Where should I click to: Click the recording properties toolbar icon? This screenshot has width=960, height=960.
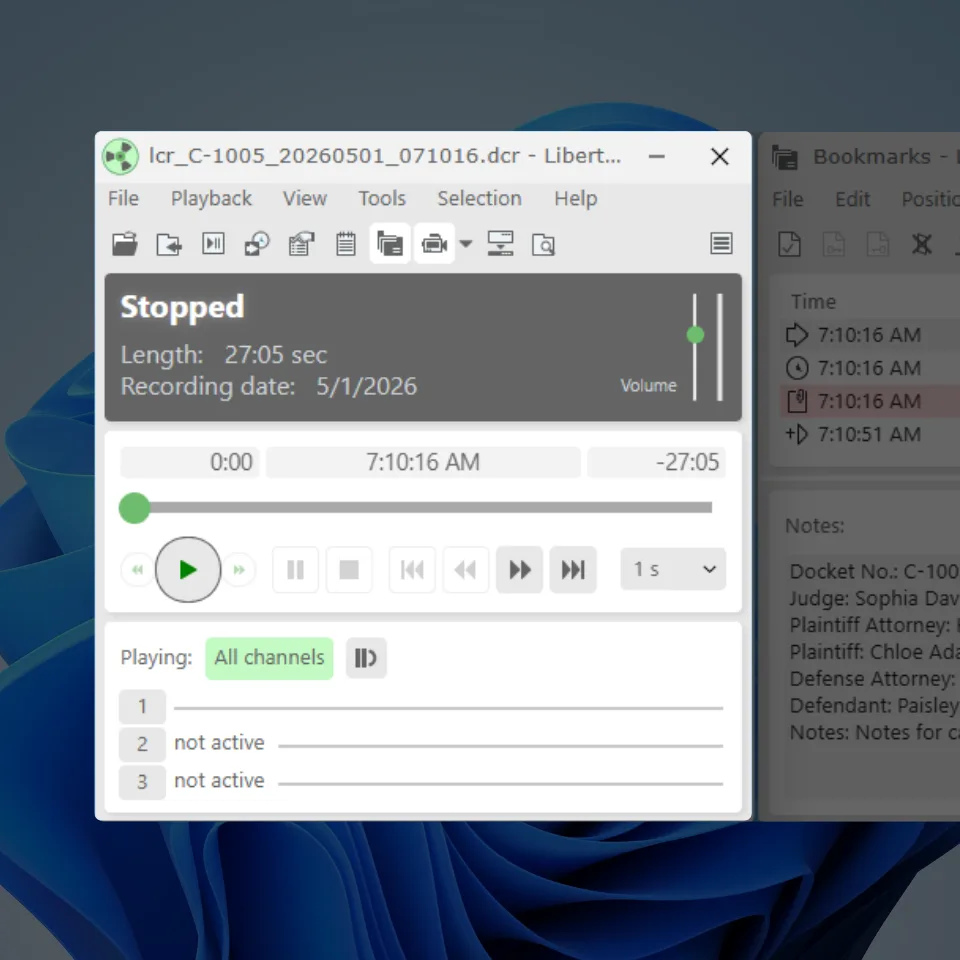301,244
